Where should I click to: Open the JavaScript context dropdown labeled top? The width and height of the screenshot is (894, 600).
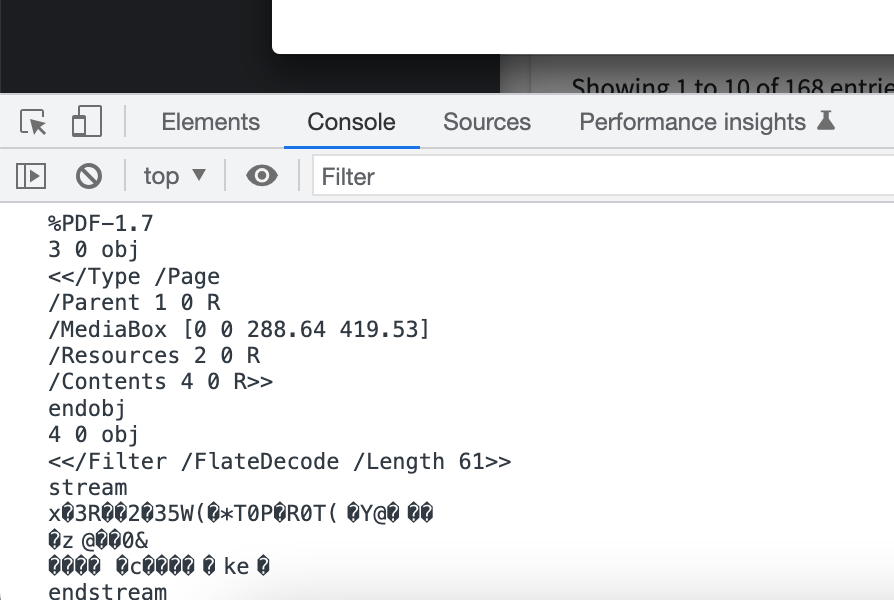[x=174, y=175]
